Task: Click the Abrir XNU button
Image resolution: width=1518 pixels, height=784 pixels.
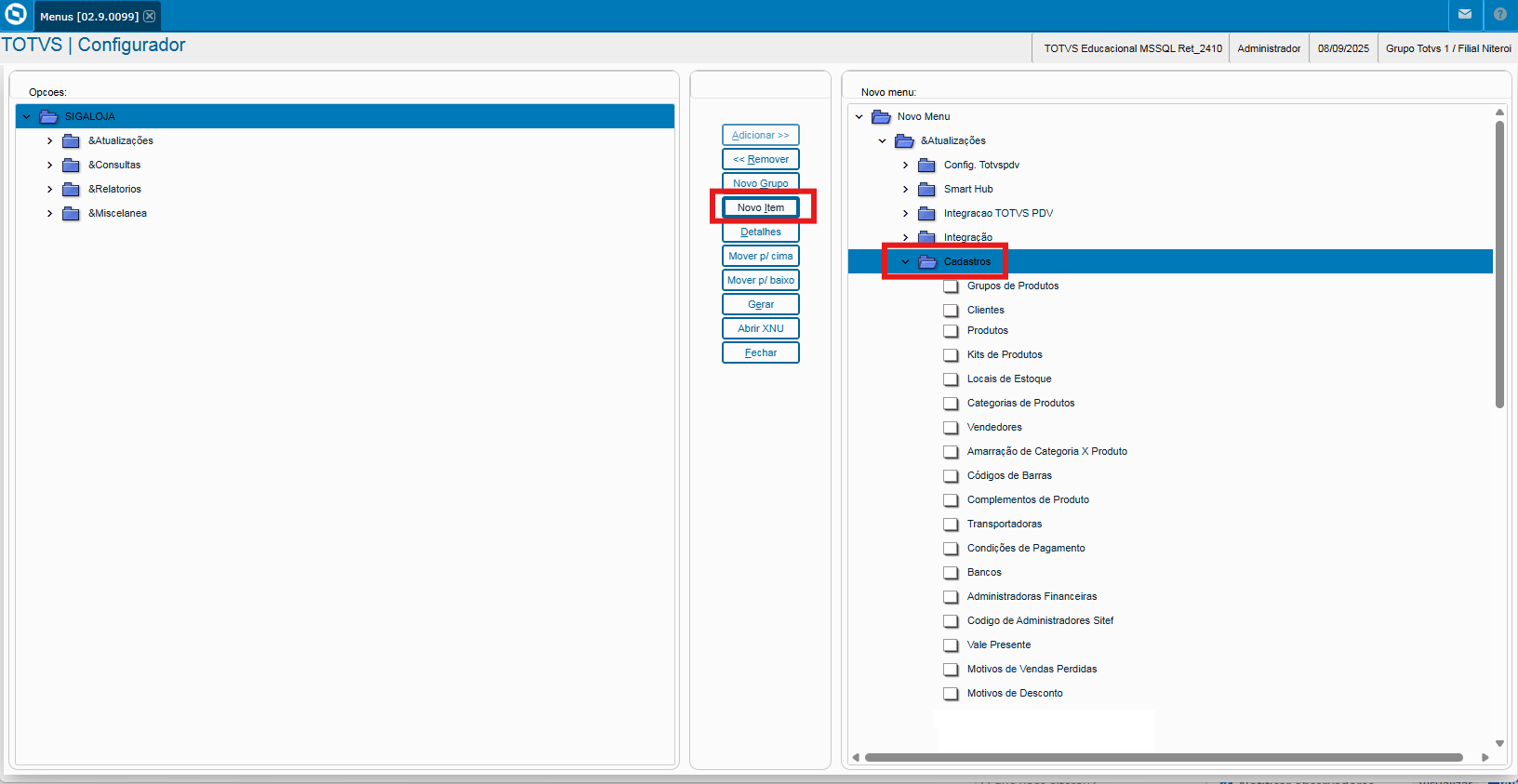Action: click(761, 328)
